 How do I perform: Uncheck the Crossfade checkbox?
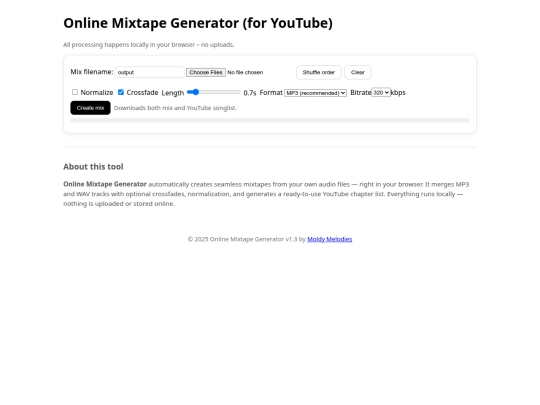(121, 92)
